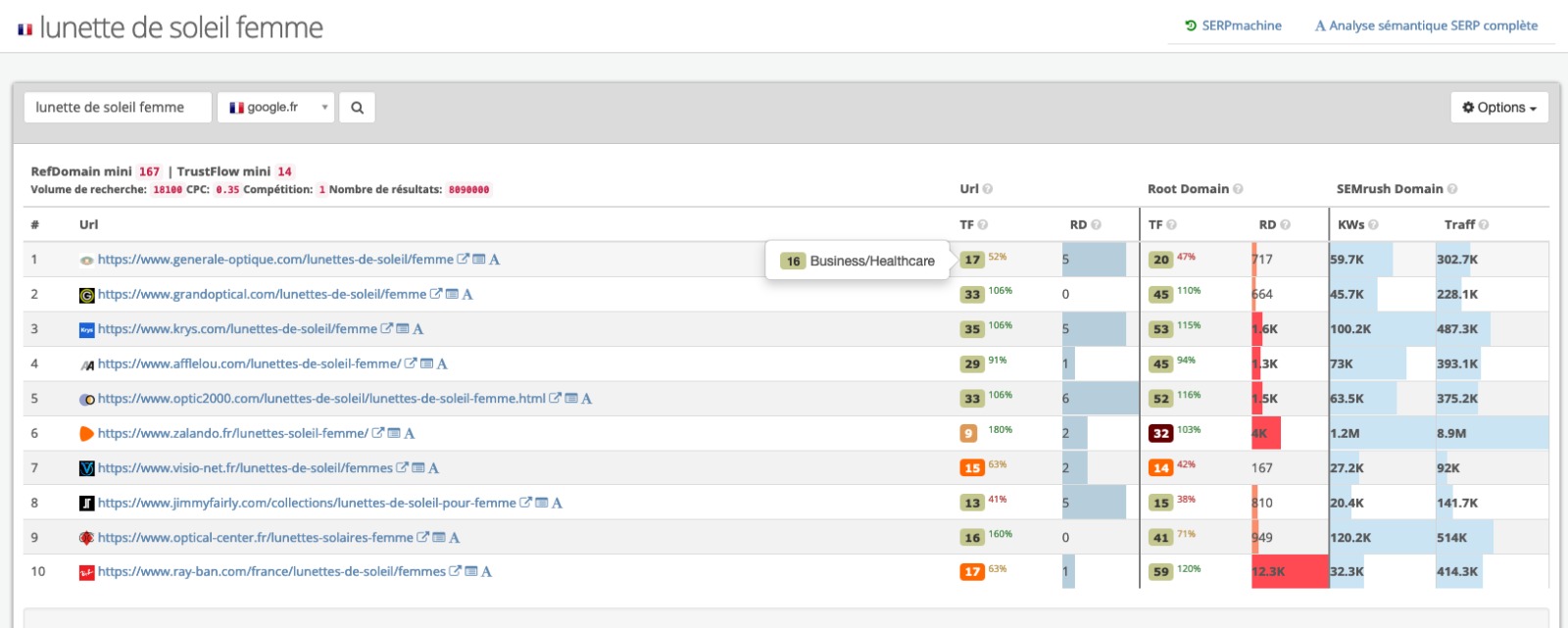Click the dark red Root Domain TF badge 32

click(x=1160, y=433)
